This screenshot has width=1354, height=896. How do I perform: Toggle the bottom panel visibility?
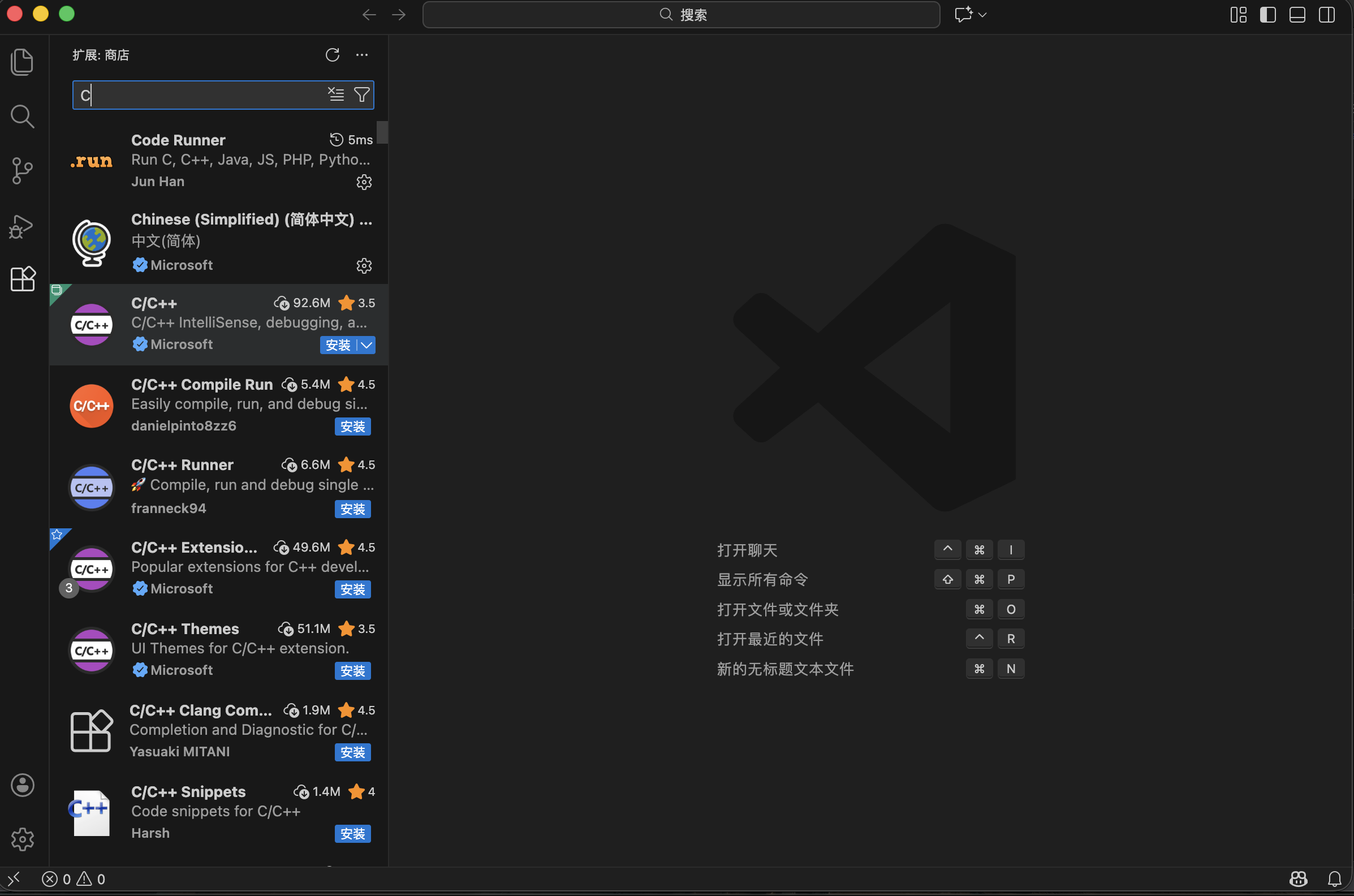(x=1297, y=15)
